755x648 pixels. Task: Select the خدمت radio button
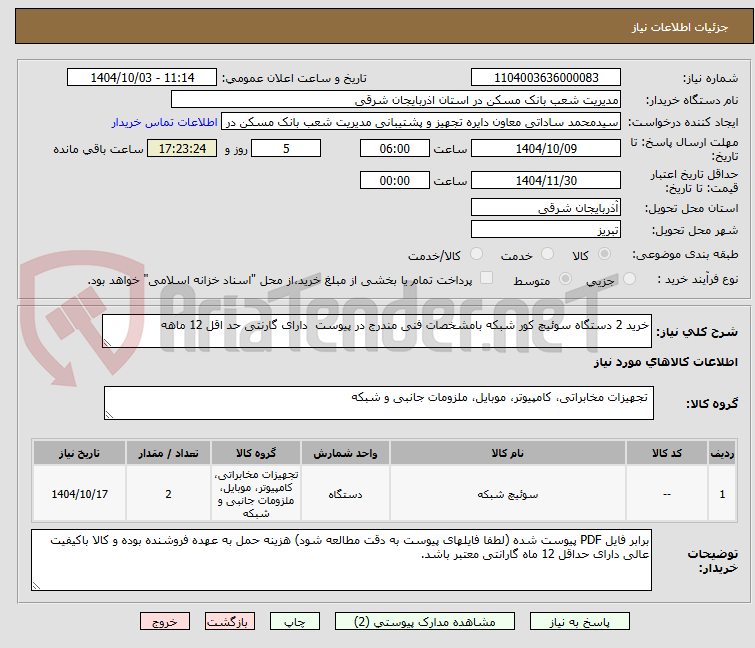[547, 254]
